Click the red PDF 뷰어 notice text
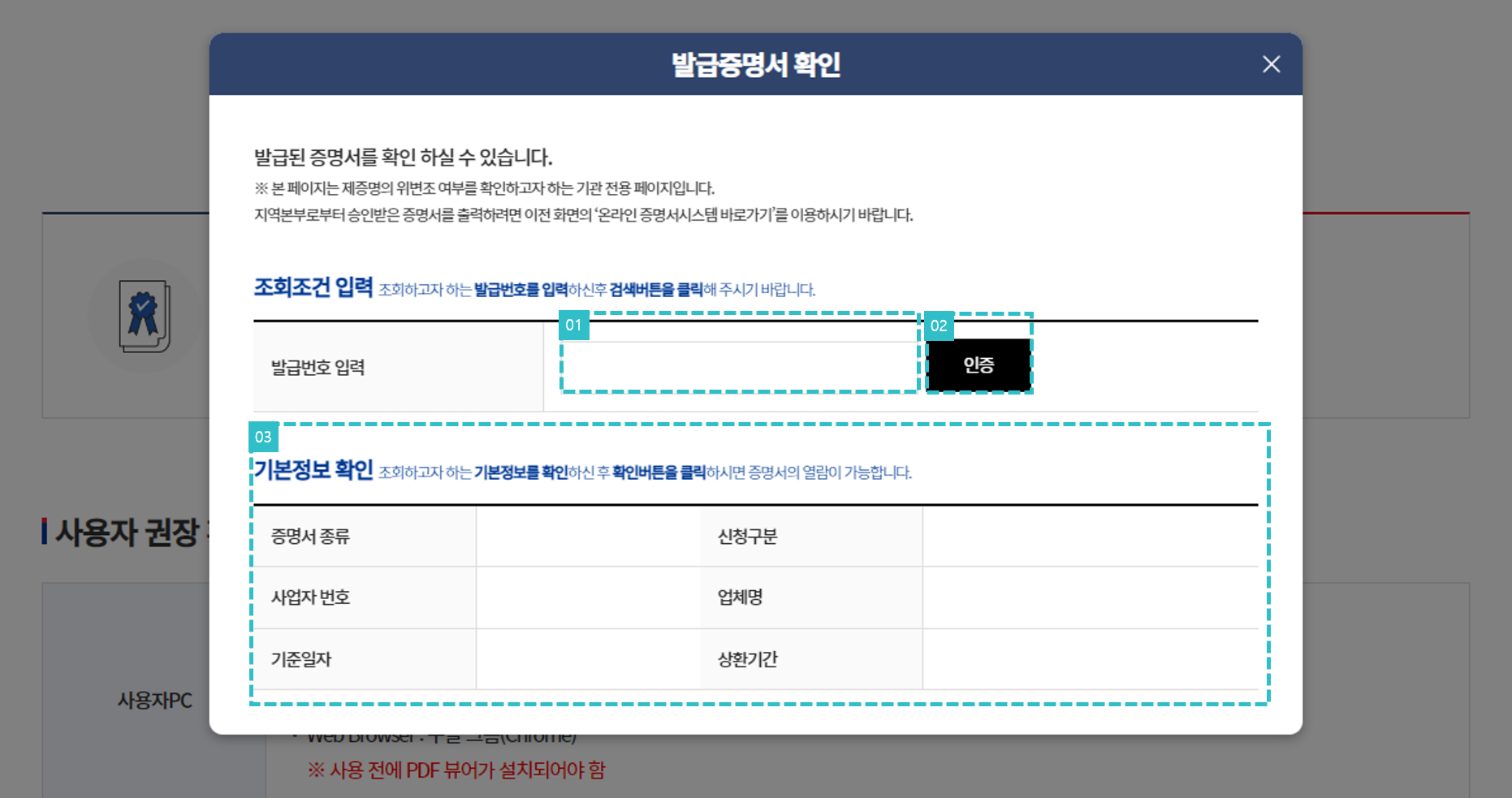 [x=456, y=770]
